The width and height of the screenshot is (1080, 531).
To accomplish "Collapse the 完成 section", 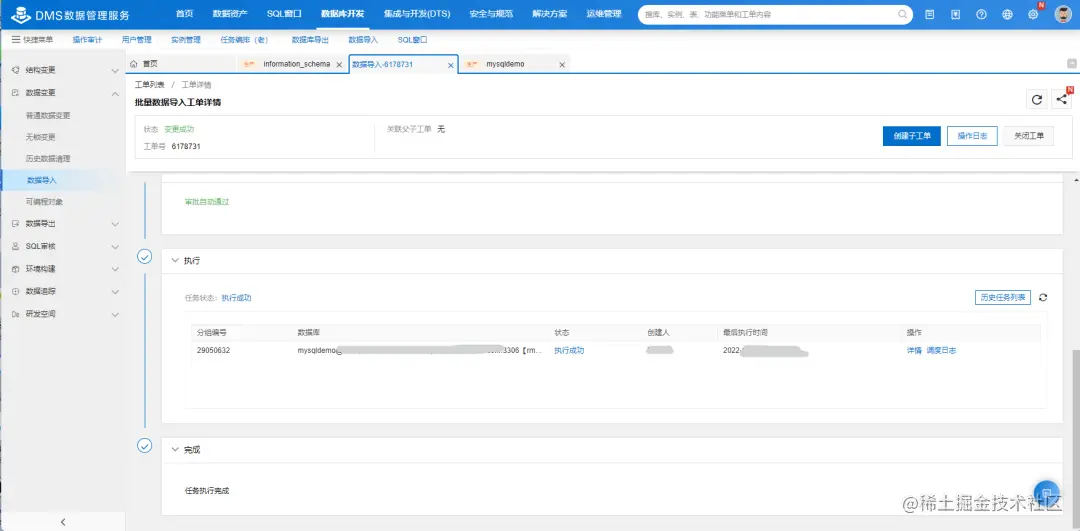I will [x=174, y=450].
